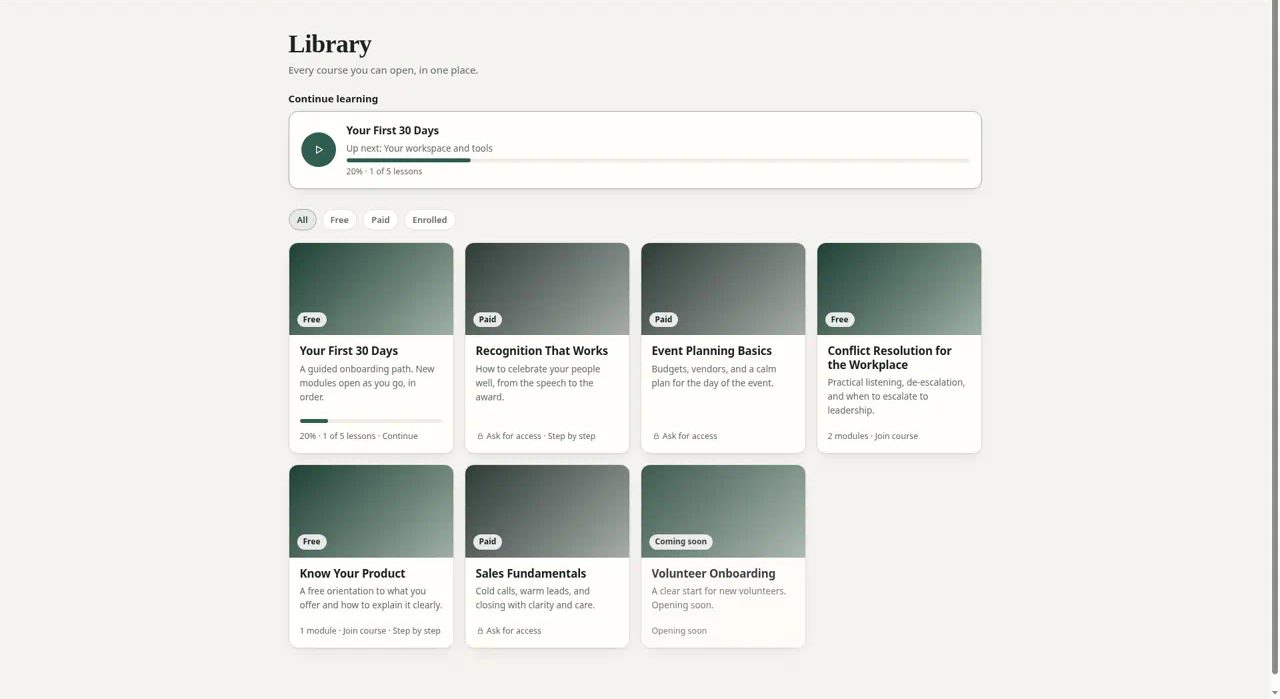This screenshot has height=699, width=1280.
Task: Click lock icon on Sales Fundamentals card
Action: click(x=480, y=631)
